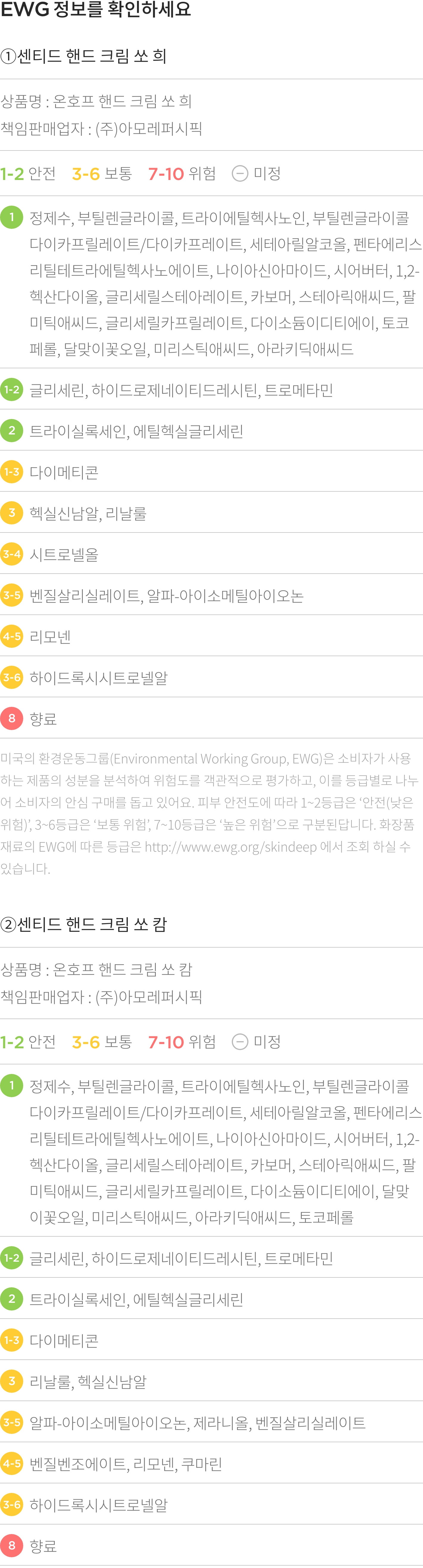Click the 7-10 위험 legend label in first section

pos(182,174)
